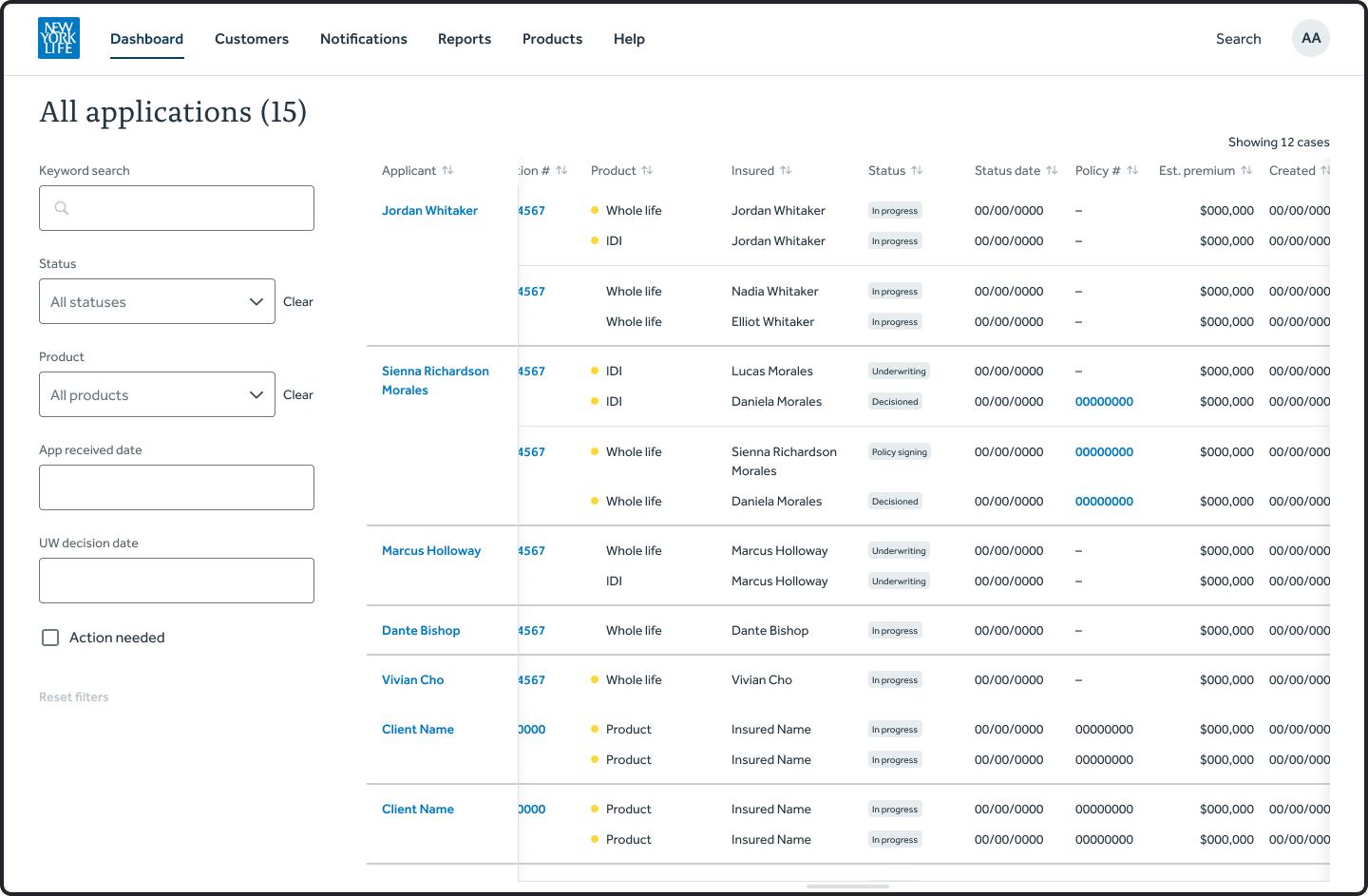Open applicant Marcus Holloway

(x=431, y=551)
